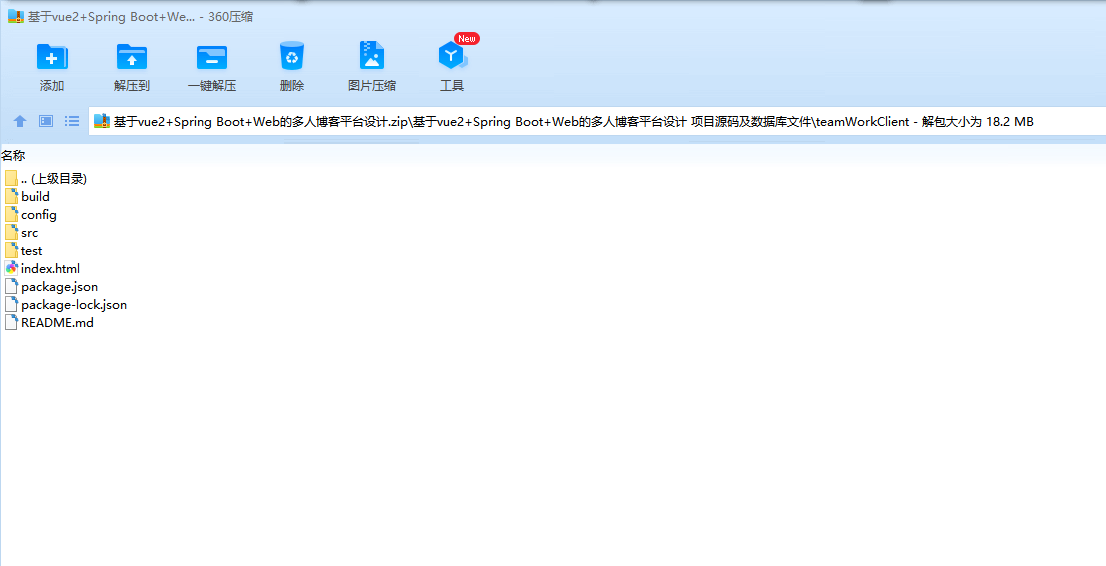This screenshot has width=1106, height=566.
Task: Click the 图片压缩 label in the toolbar
Action: (372, 85)
